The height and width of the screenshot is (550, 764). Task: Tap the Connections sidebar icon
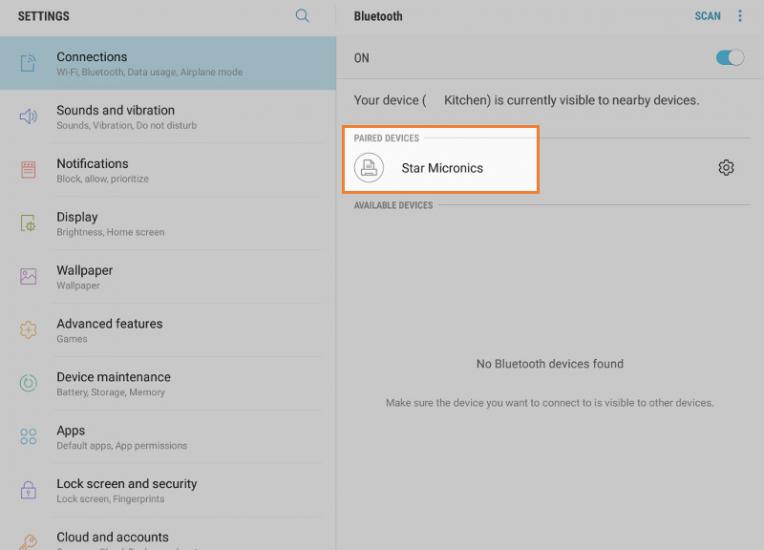click(x=28, y=63)
